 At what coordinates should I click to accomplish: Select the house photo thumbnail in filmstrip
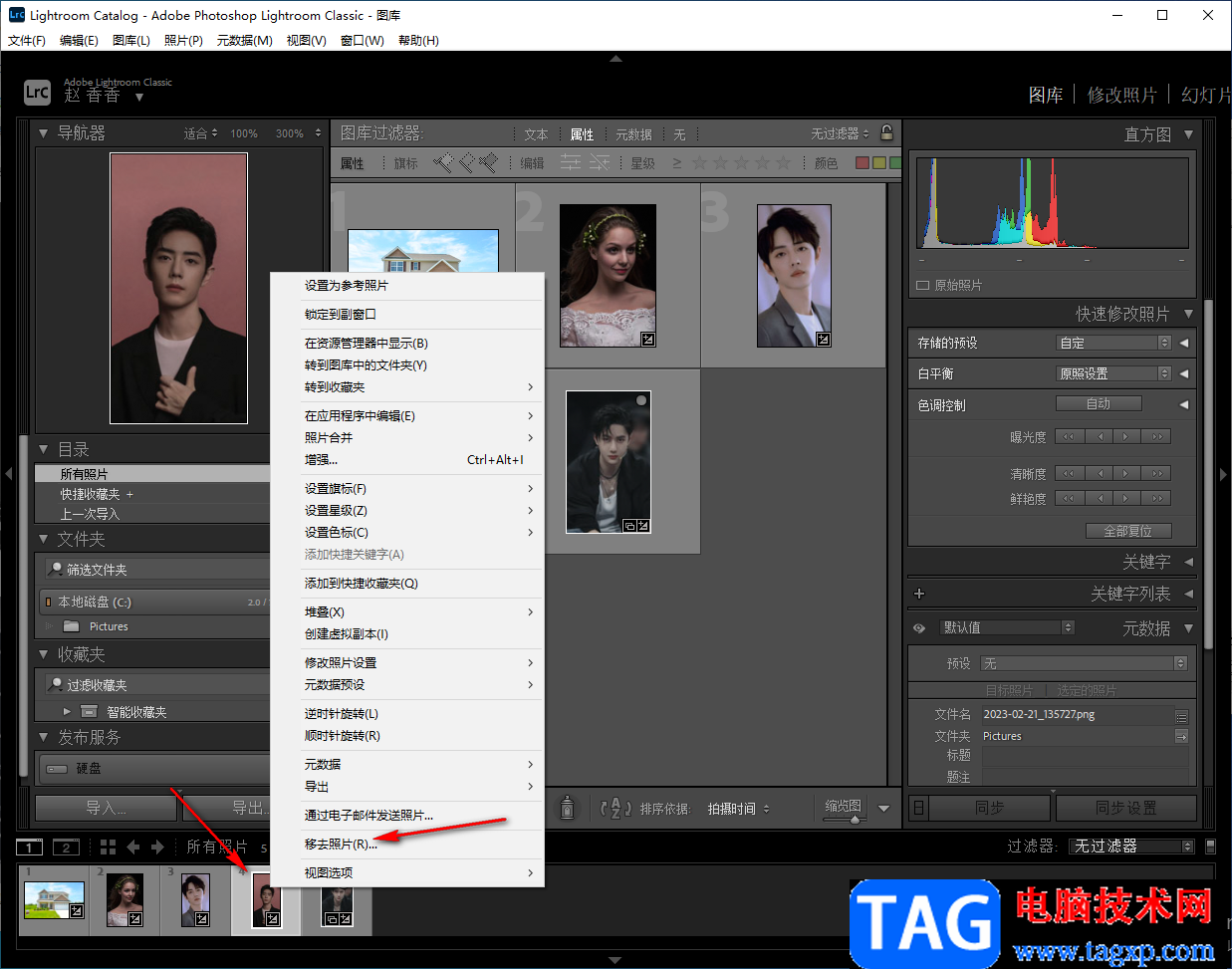point(54,899)
